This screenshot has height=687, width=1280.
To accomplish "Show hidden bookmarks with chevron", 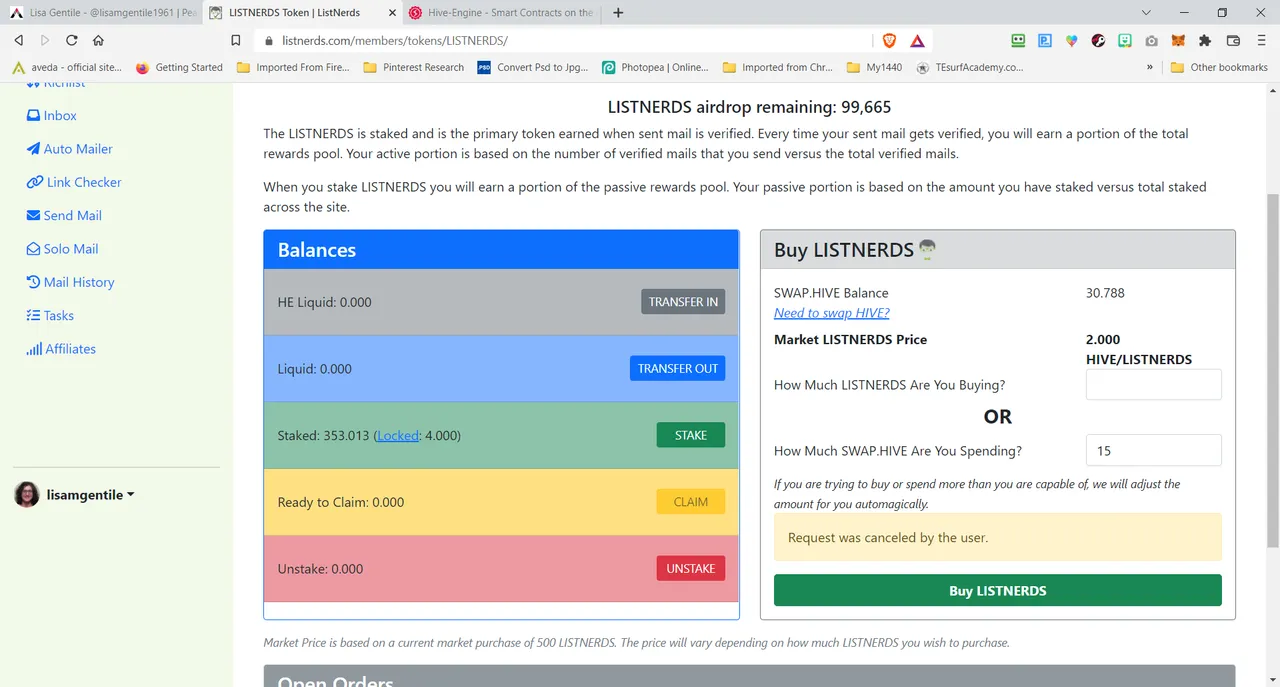I will pyautogui.click(x=1149, y=67).
